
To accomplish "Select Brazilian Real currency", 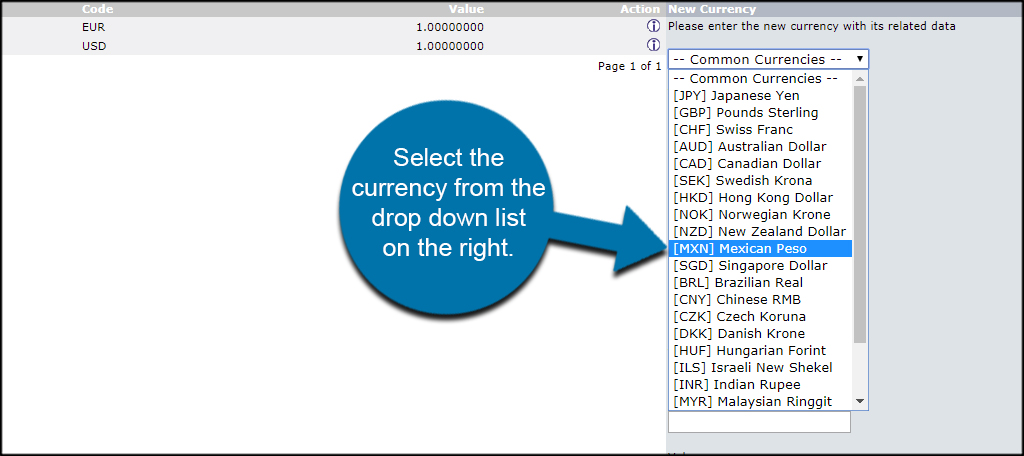I will point(738,283).
